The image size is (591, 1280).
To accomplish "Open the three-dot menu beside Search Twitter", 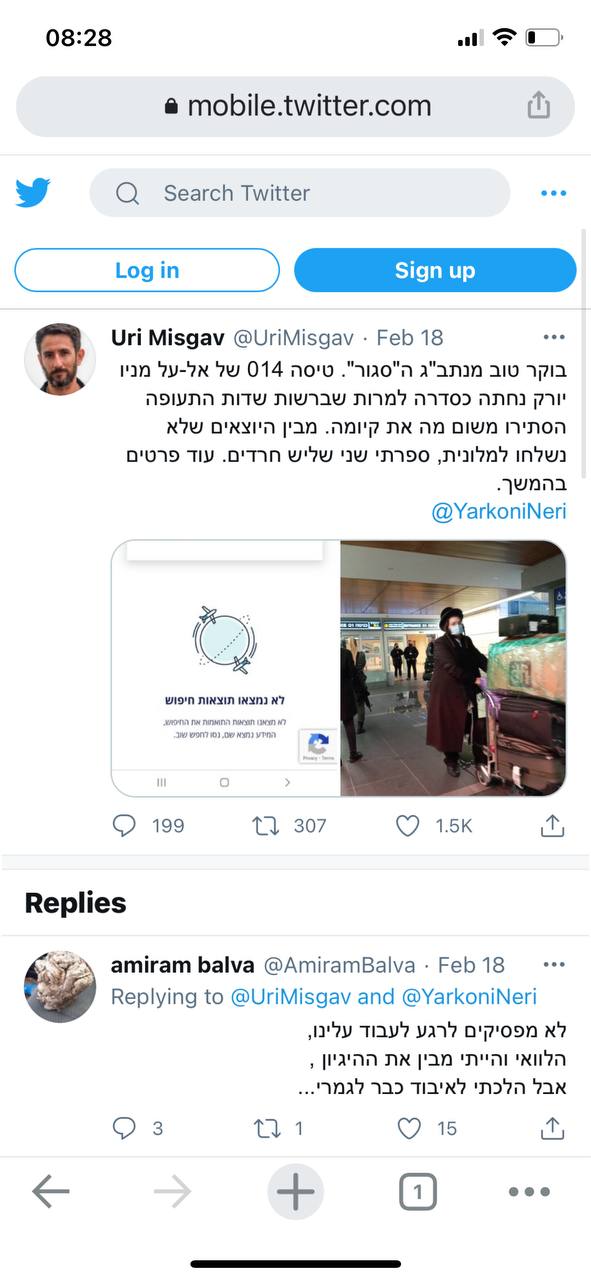I will click(x=553, y=193).
